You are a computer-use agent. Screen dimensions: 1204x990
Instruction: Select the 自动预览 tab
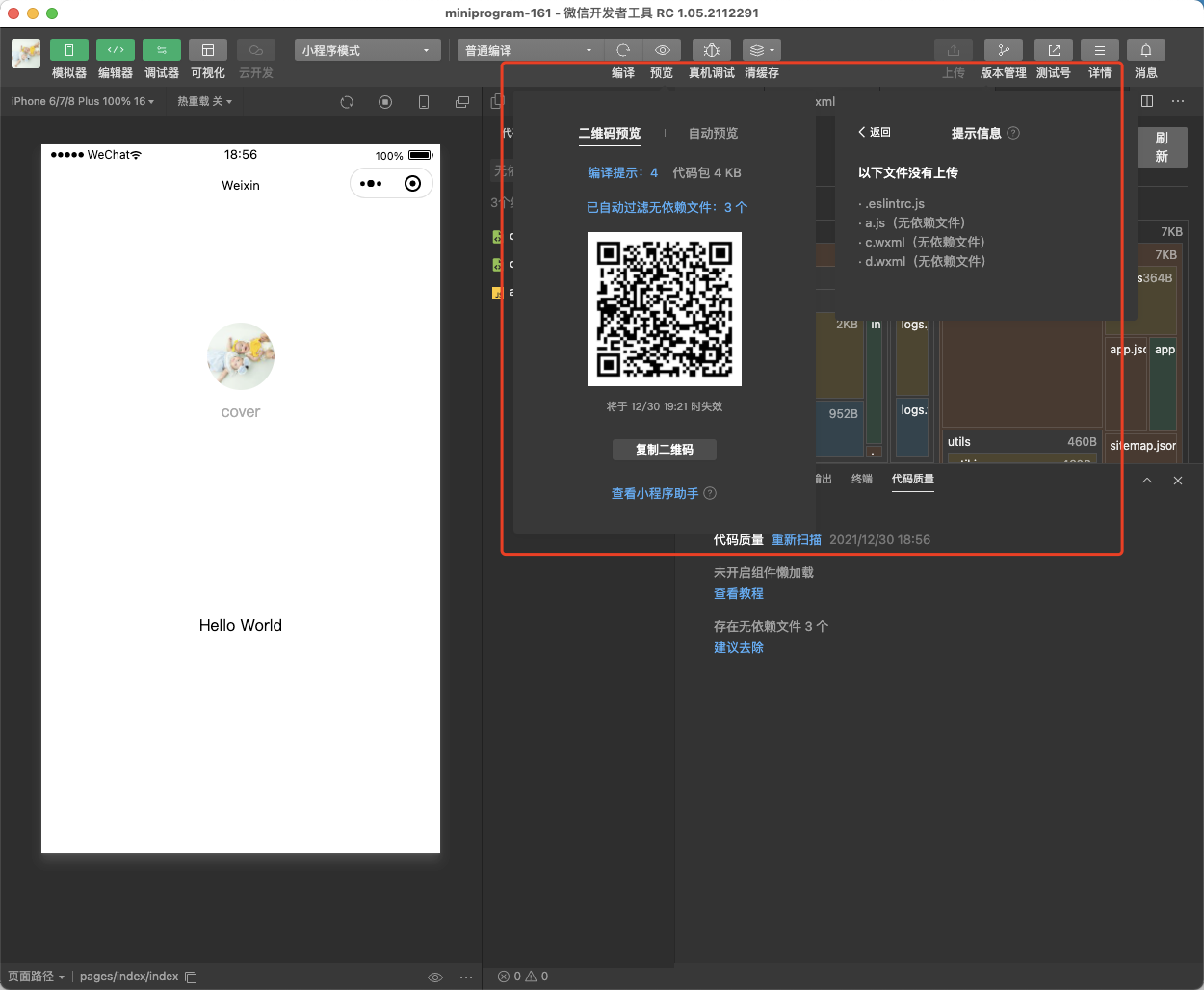click(714, 134)
